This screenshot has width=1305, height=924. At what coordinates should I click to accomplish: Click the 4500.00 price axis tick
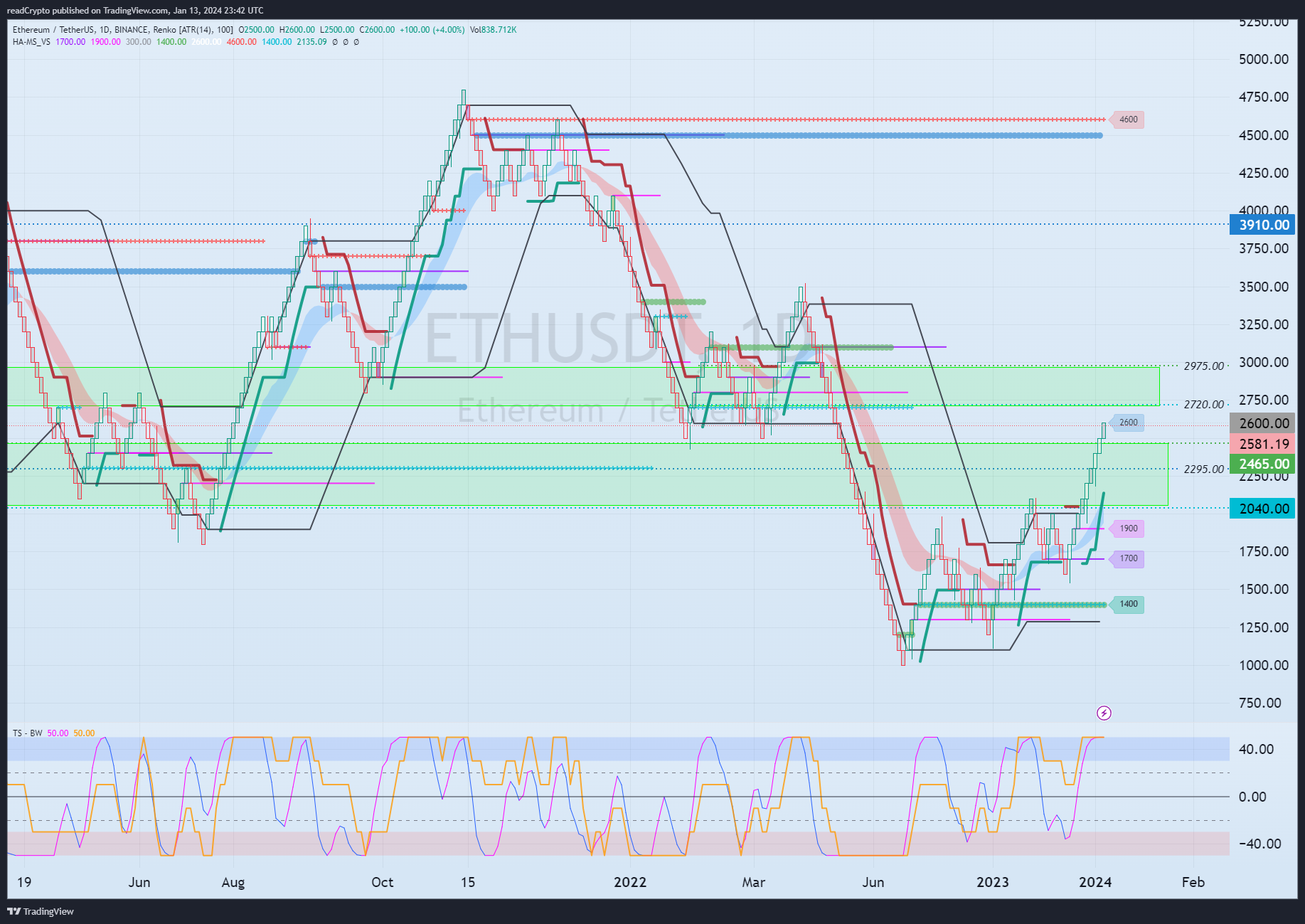click(x=1263, y=135)
